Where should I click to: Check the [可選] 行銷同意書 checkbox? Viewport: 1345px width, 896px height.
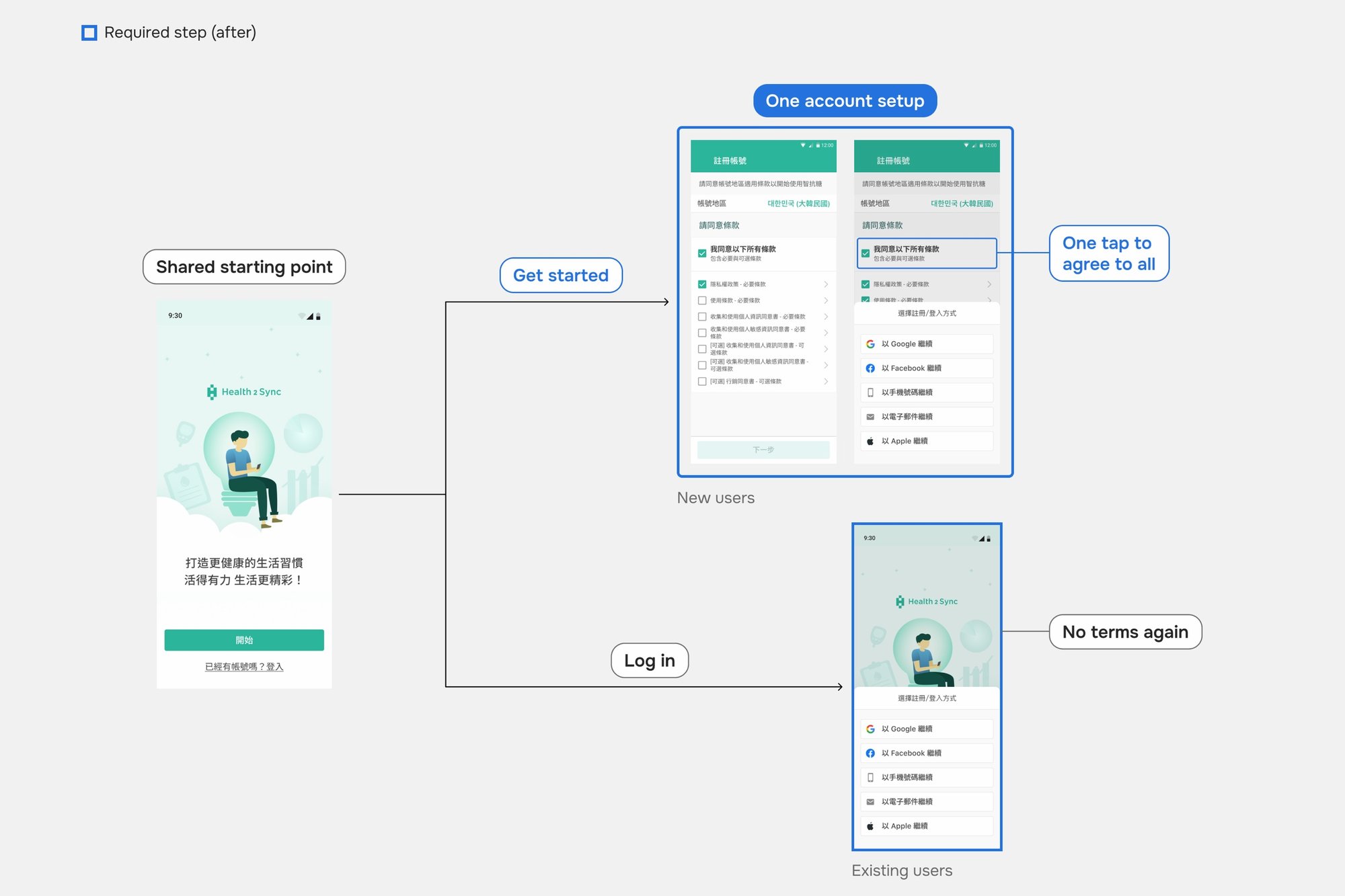click(x=702, y=381)
